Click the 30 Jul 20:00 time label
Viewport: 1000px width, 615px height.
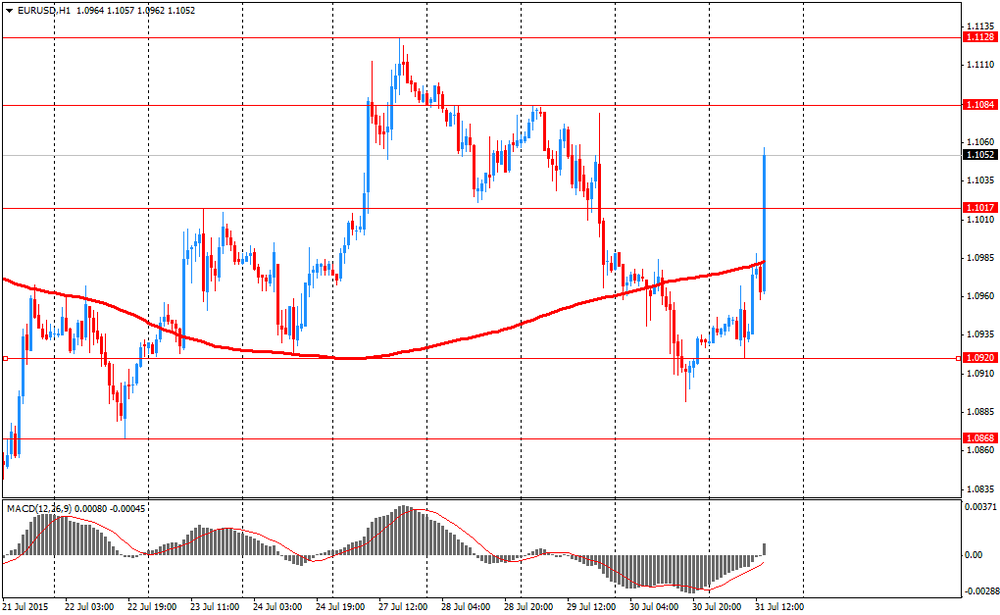pos(716,607)
